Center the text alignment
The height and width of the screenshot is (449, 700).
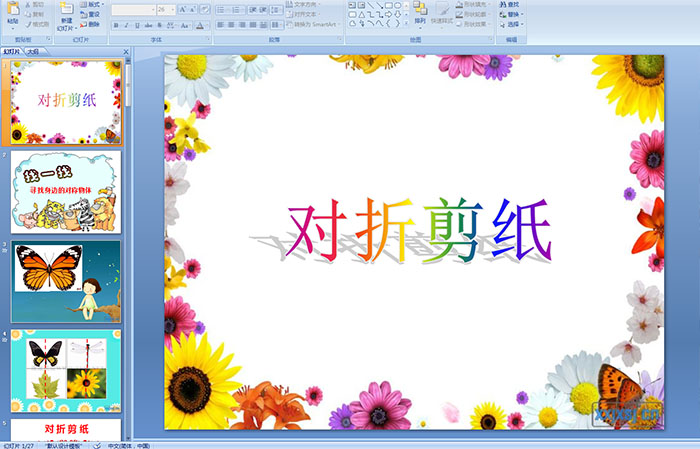click(x=231, y=25)
